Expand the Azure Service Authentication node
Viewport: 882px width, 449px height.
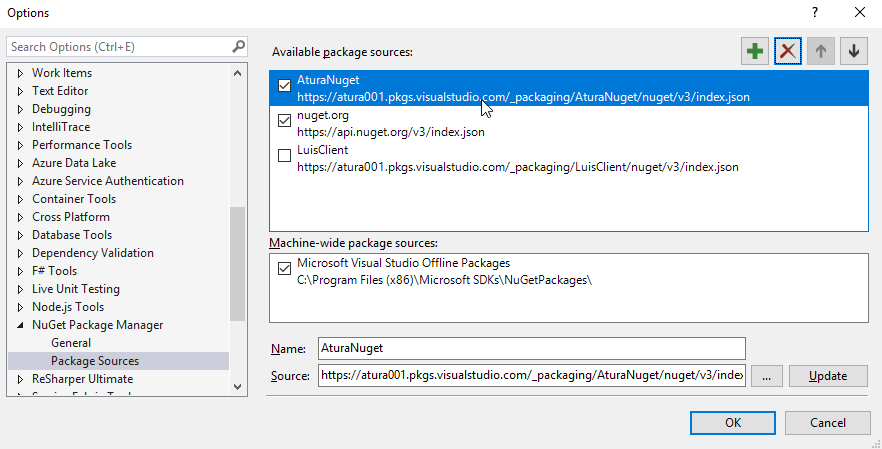20,181
